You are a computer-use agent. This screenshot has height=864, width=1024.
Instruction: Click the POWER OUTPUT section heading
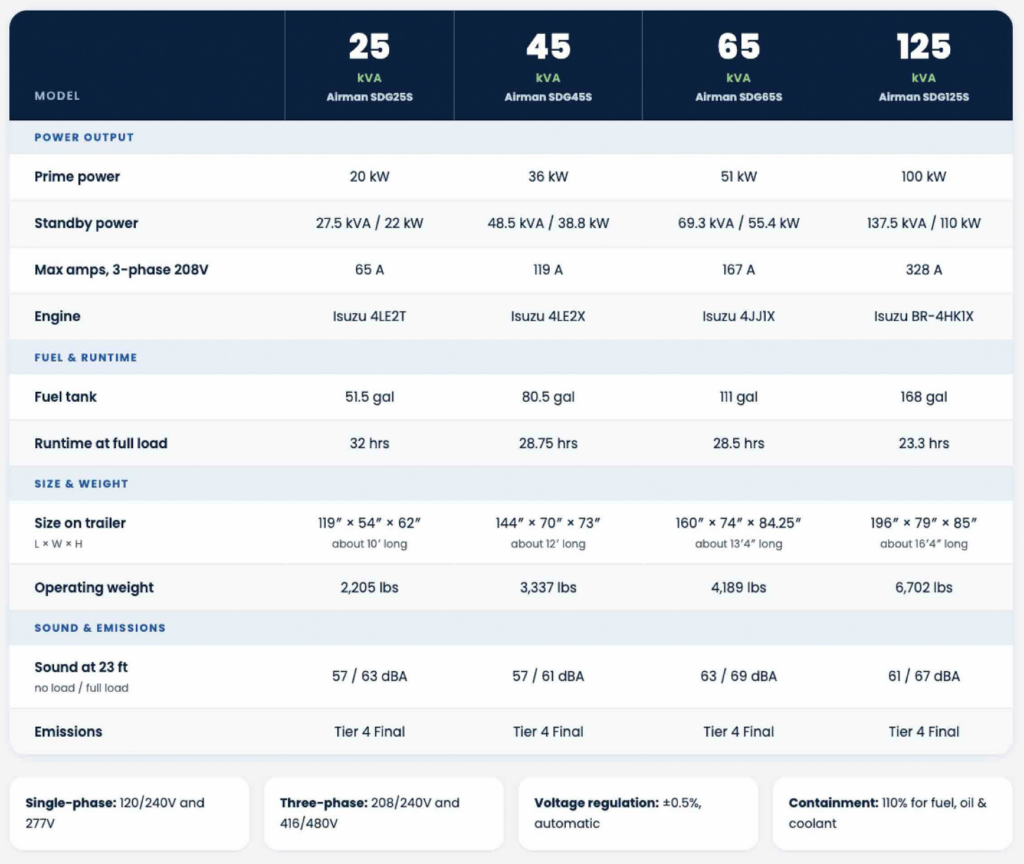point(84,137)
